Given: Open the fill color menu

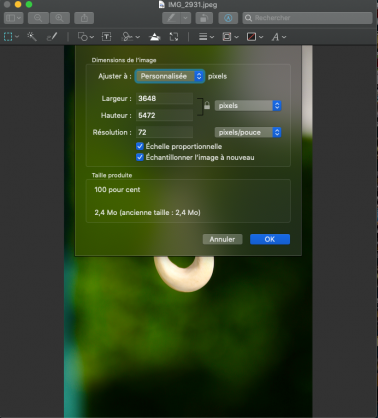Looking at the screenshot, I should tap(255, 37).
